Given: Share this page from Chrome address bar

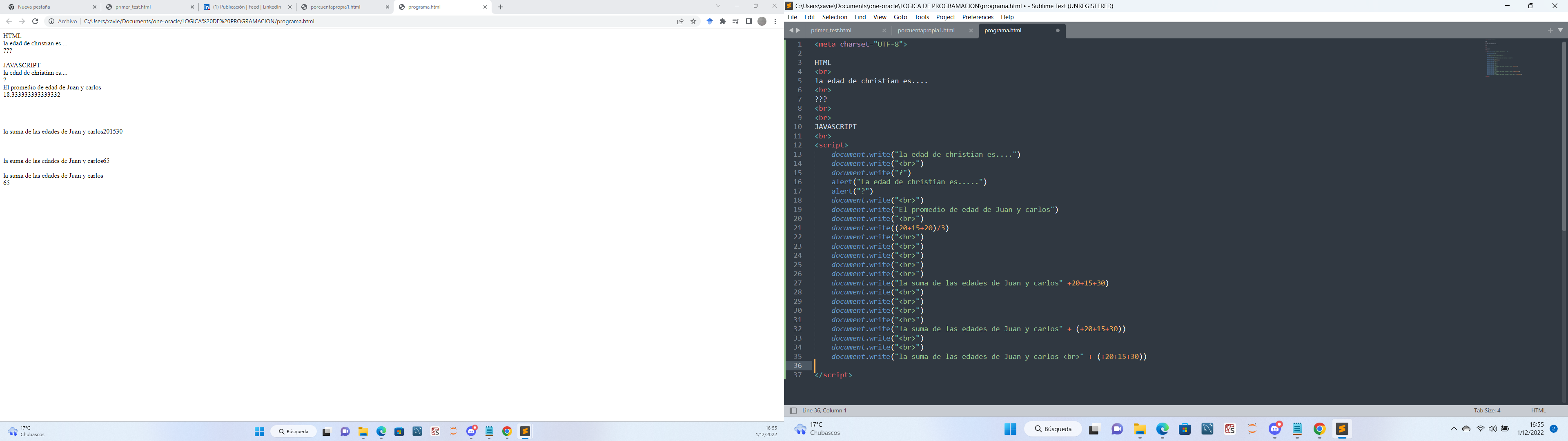Looking at the screenshot, I should [680, 21].
